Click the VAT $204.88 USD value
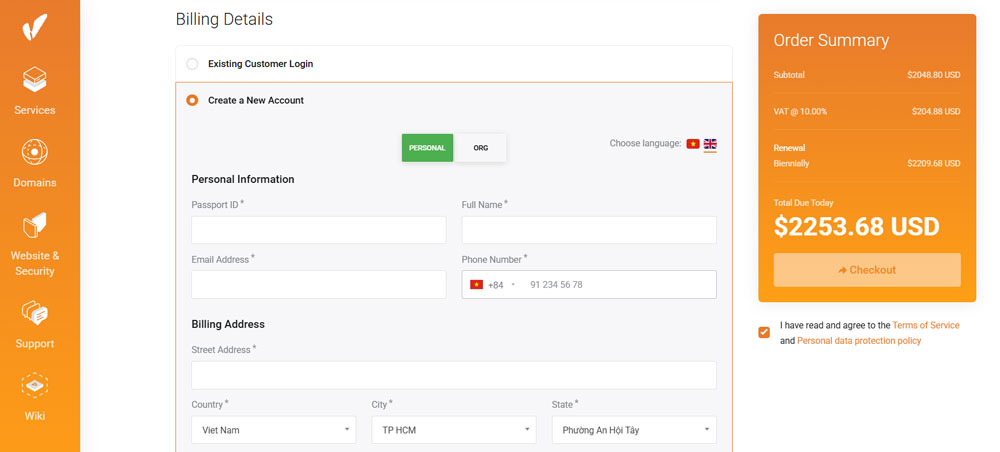 (x=936, y=111)
